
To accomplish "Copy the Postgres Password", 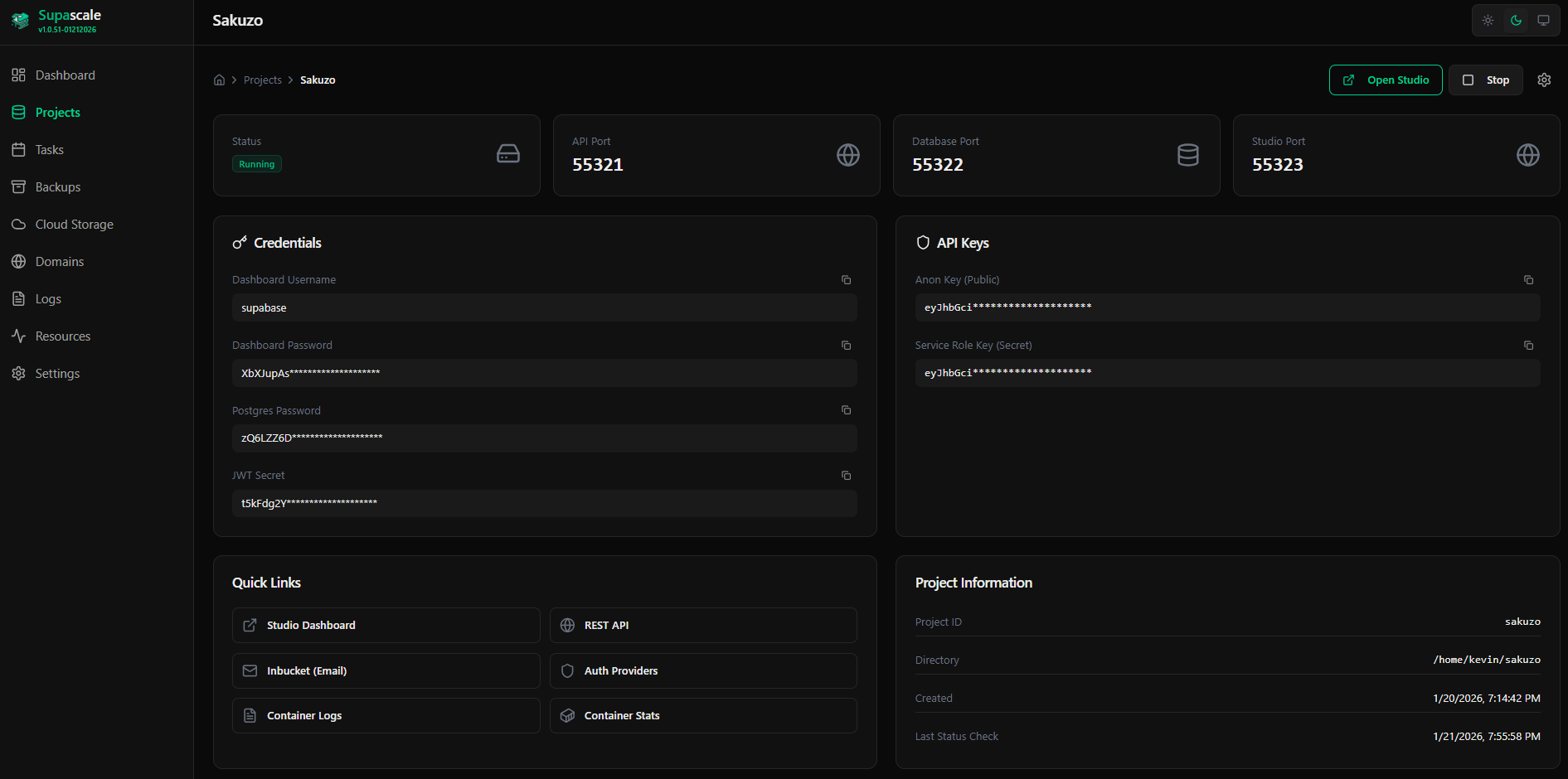I will 846,409.
